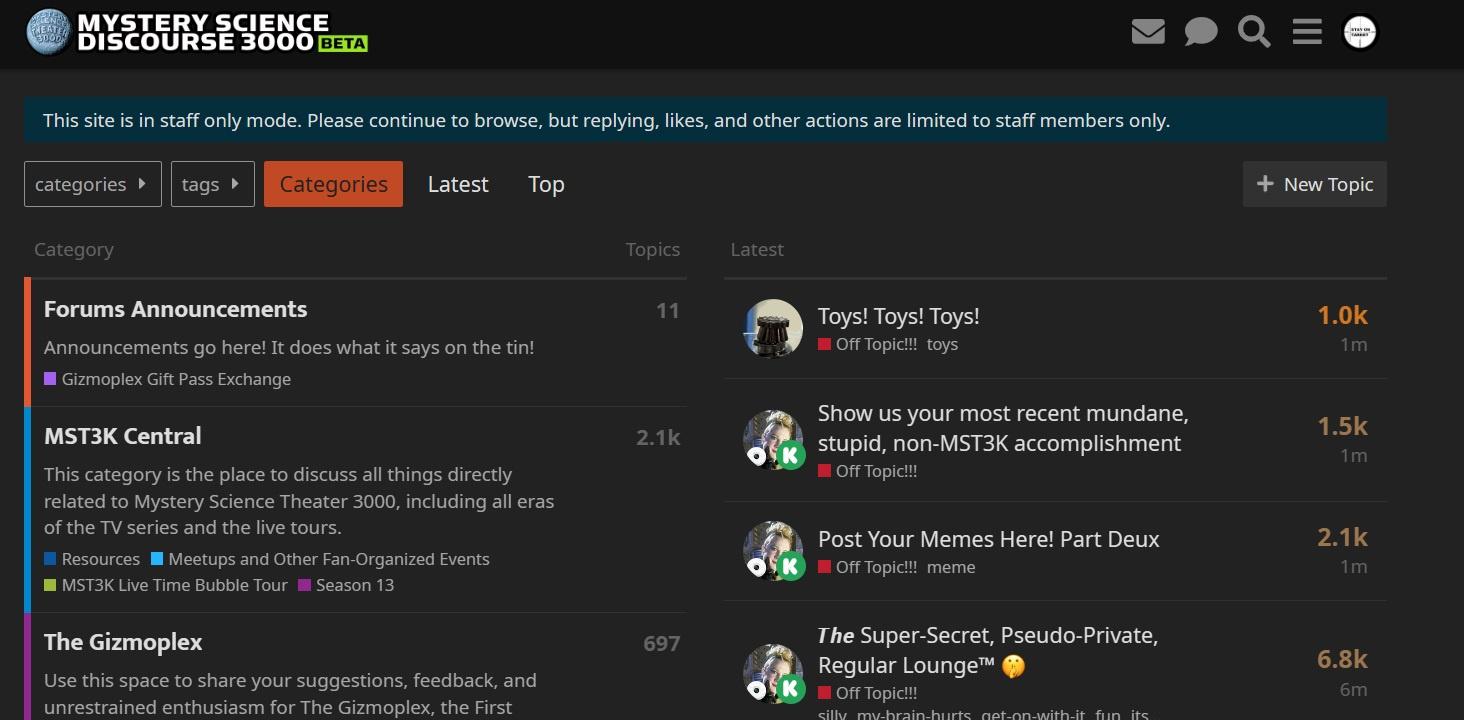Screen dimensions: 1464x720
Task: Expand the categories dropdown filter
Action: coord(93,184)
